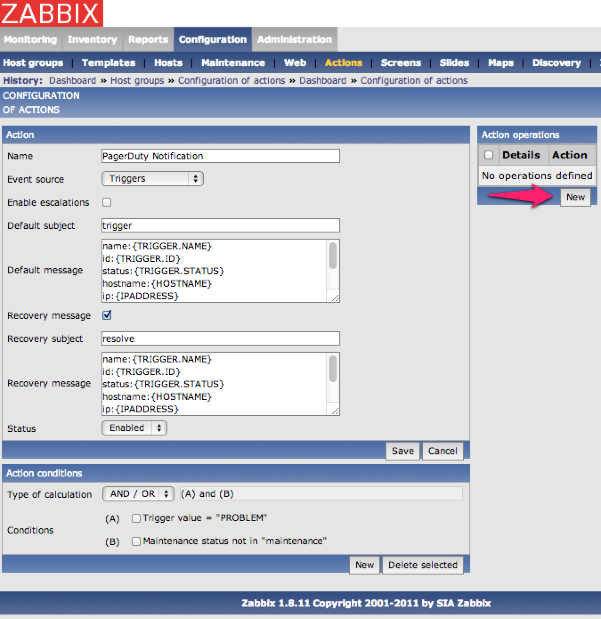
Task: Select the Maintenance status condition checkbox
Action: (x=136, y=541)
